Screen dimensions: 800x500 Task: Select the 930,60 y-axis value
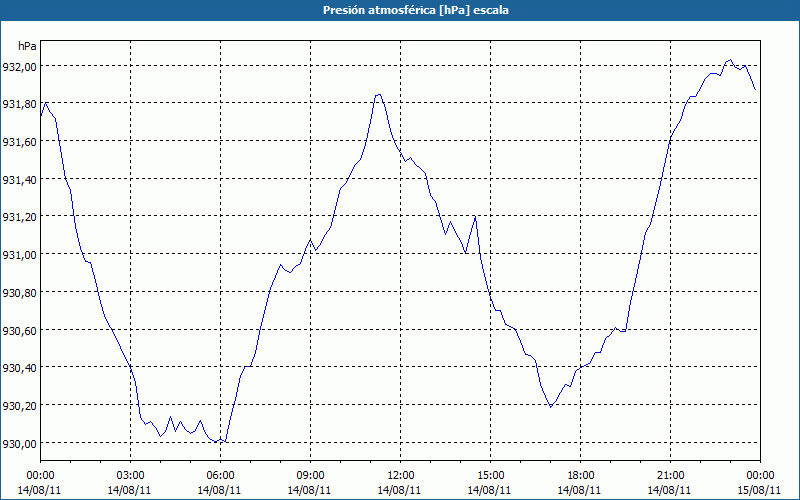19,330
